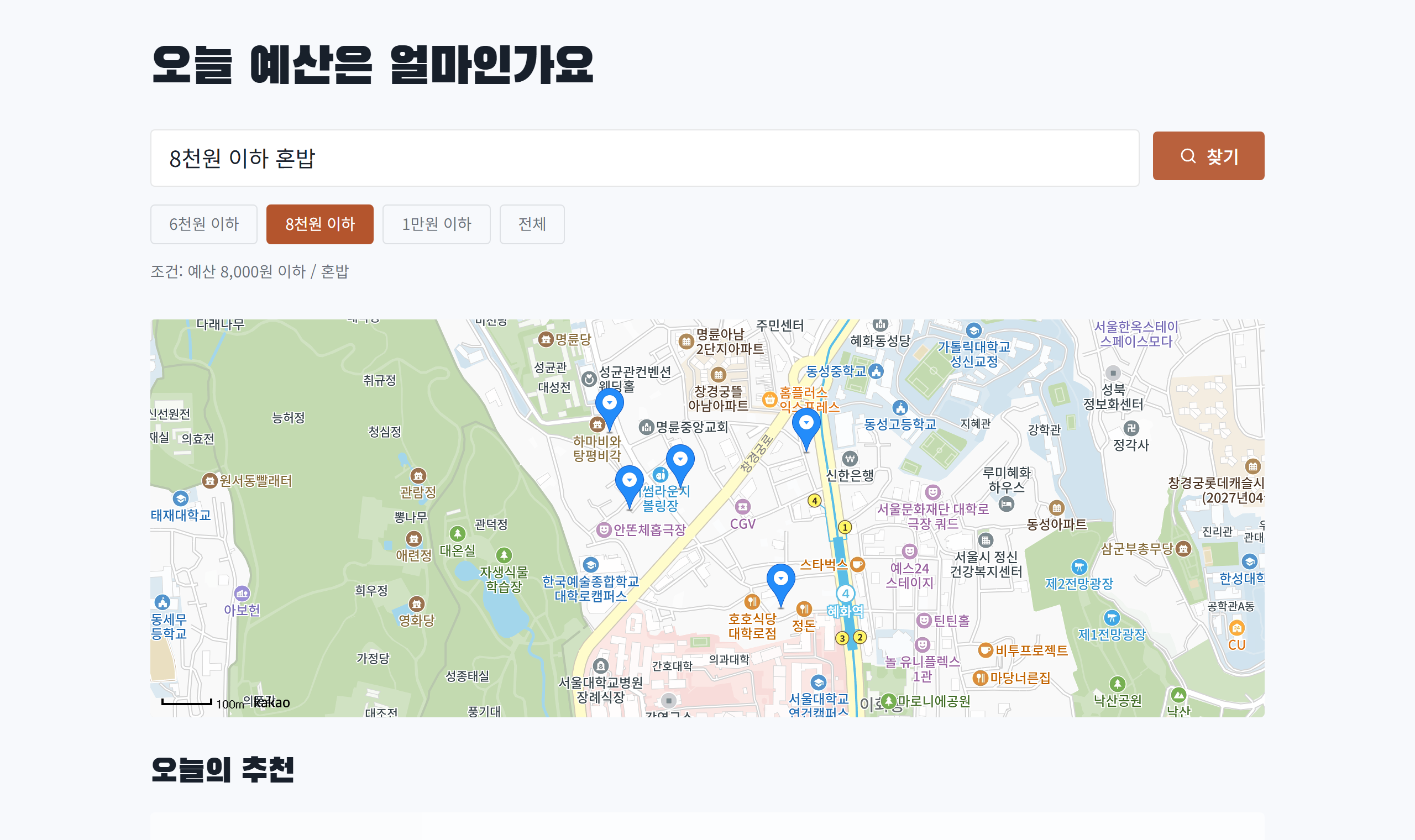Click 혜화역 exit 2 marker

(x=860, y=637)
